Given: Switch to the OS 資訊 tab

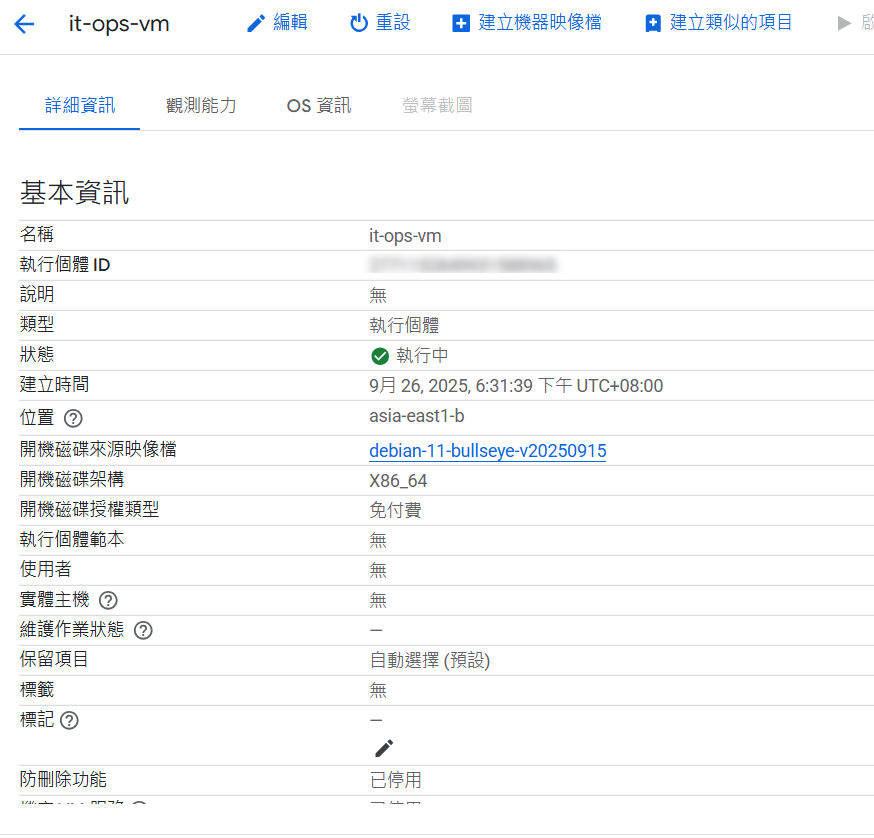Looking at the screenshot, I should [319, 105].
